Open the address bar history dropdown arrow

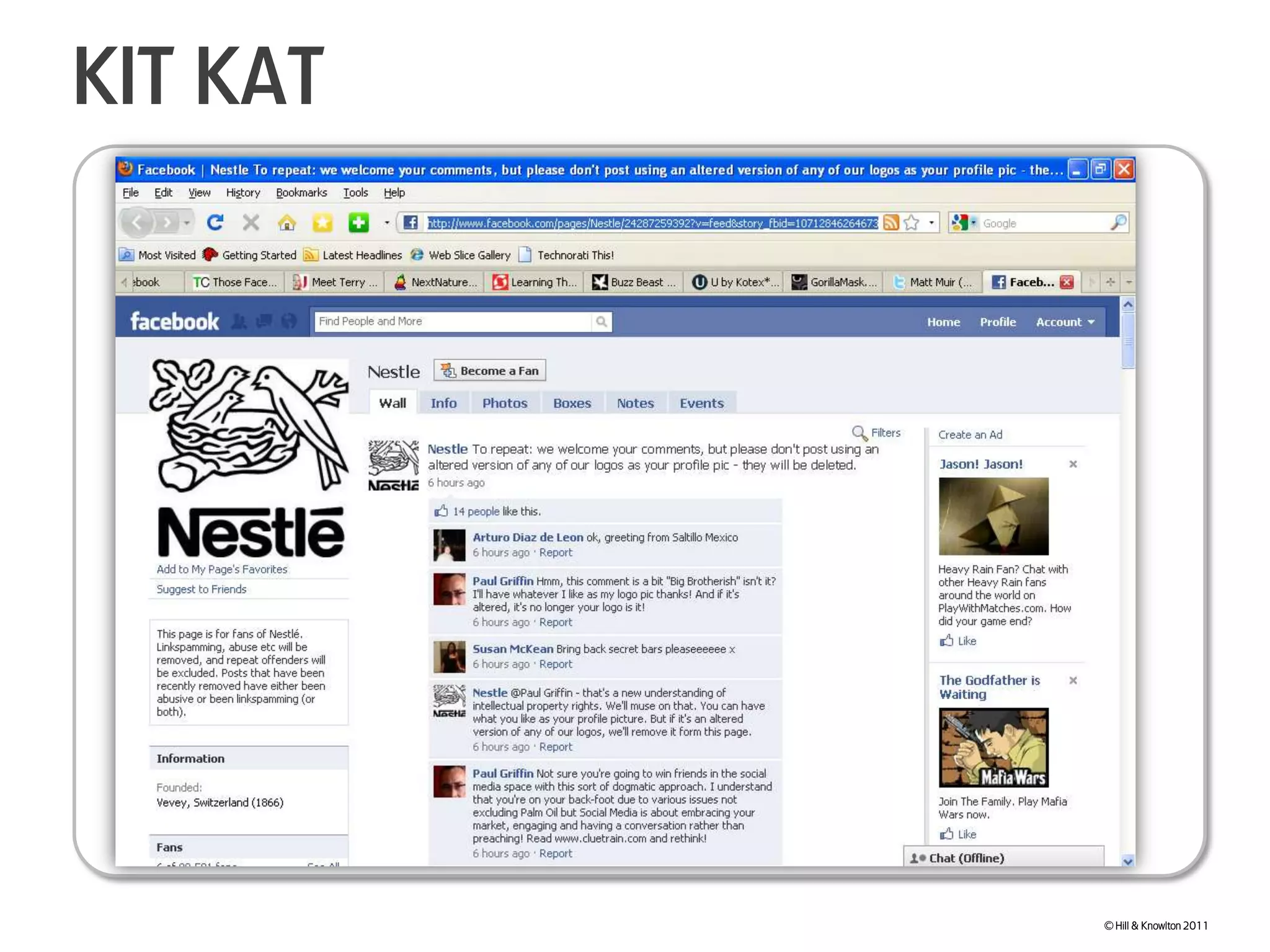click(931, 223)
